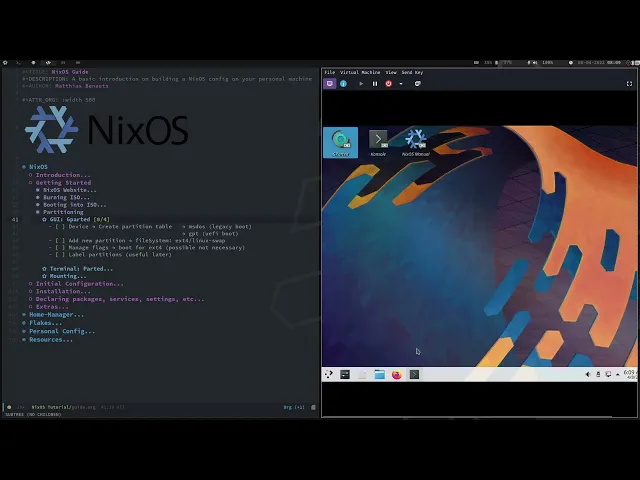Open the shutdown options dropdown arrow
This screenshot has width=640, height=480.
point(401,84)
